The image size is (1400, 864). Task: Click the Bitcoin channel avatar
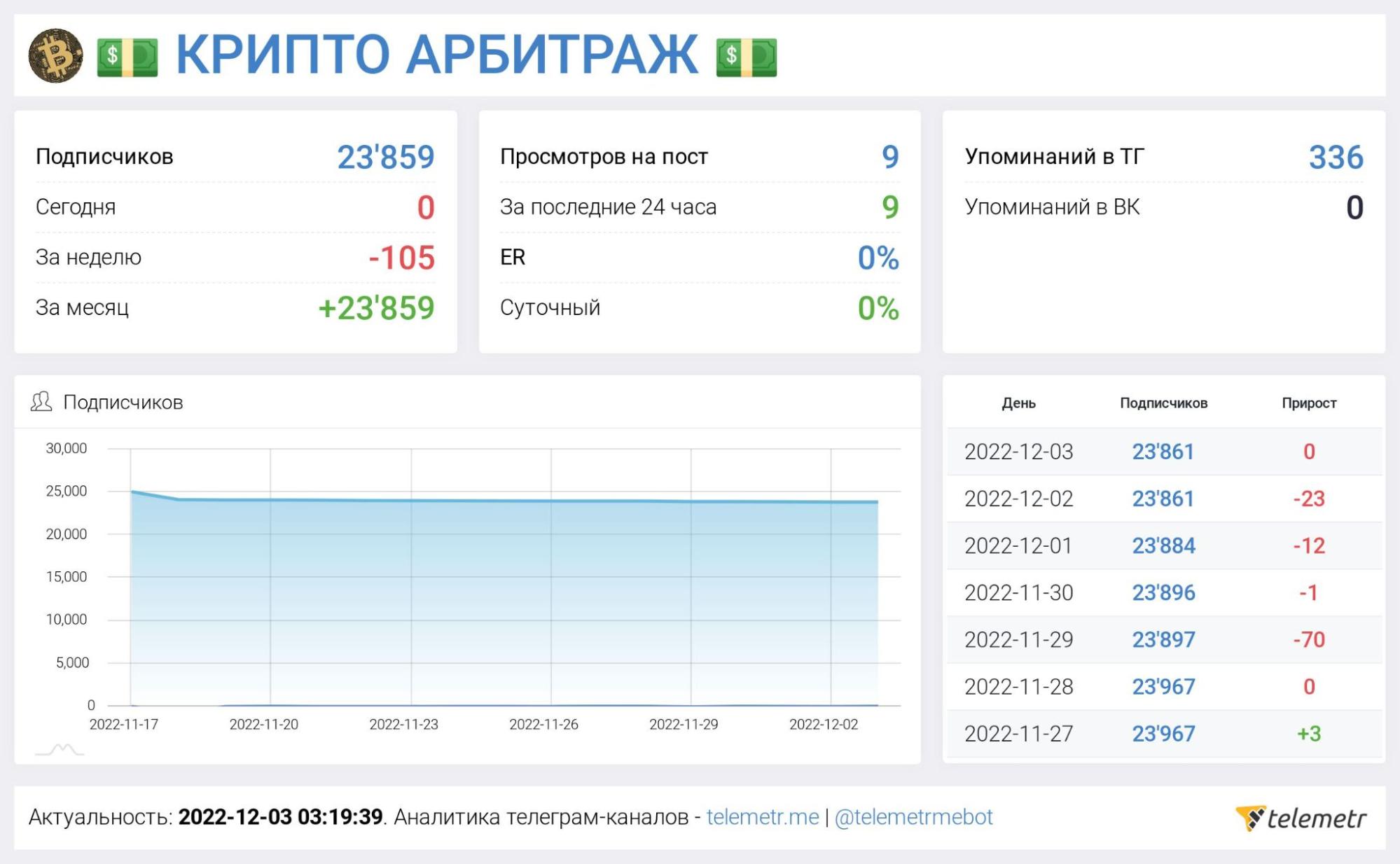[55, 55]
